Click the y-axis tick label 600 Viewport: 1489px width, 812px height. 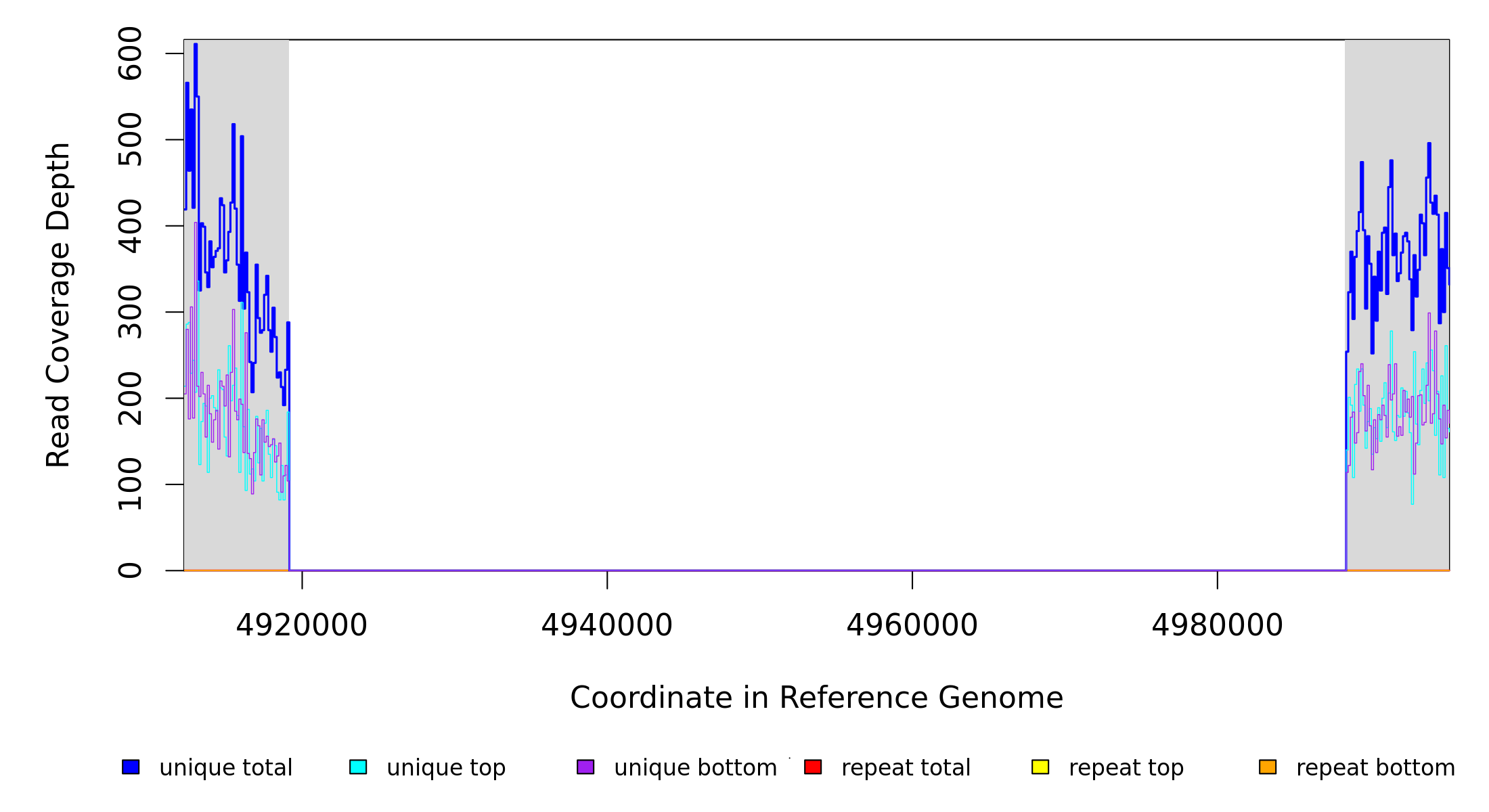130,53
